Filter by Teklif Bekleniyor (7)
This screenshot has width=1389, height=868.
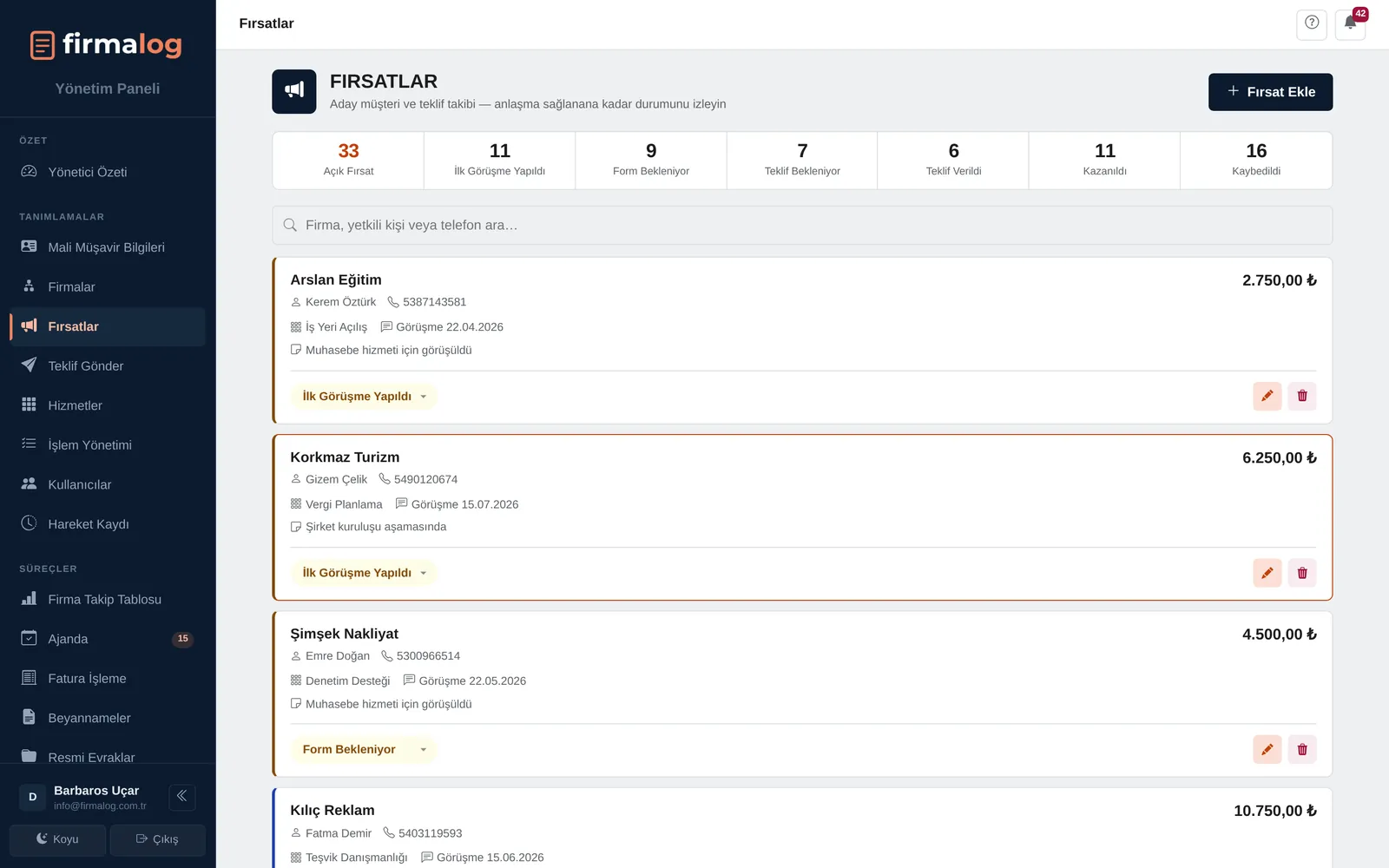(802, 161)
